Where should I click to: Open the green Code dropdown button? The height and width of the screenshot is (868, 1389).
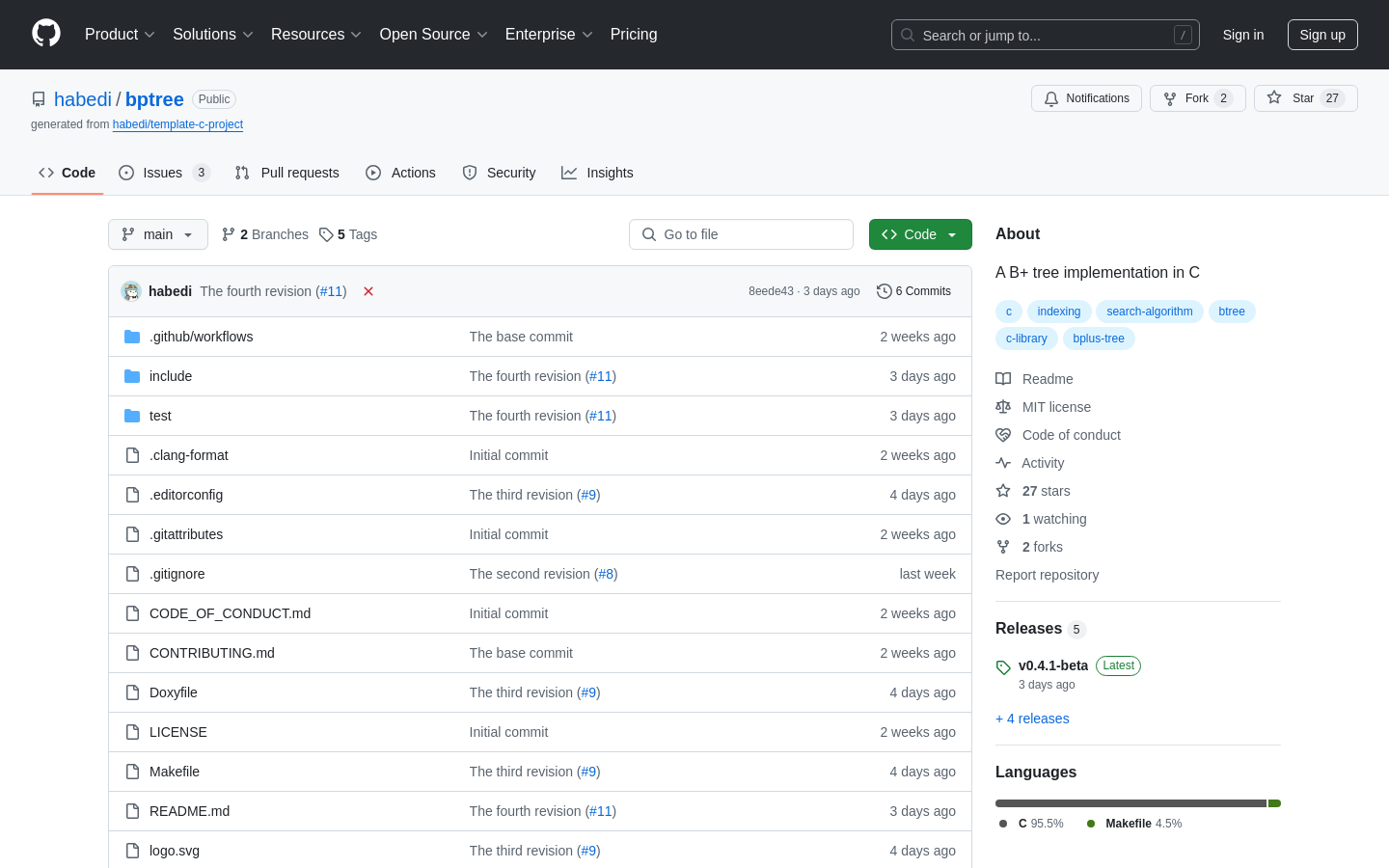click(920, 234)
